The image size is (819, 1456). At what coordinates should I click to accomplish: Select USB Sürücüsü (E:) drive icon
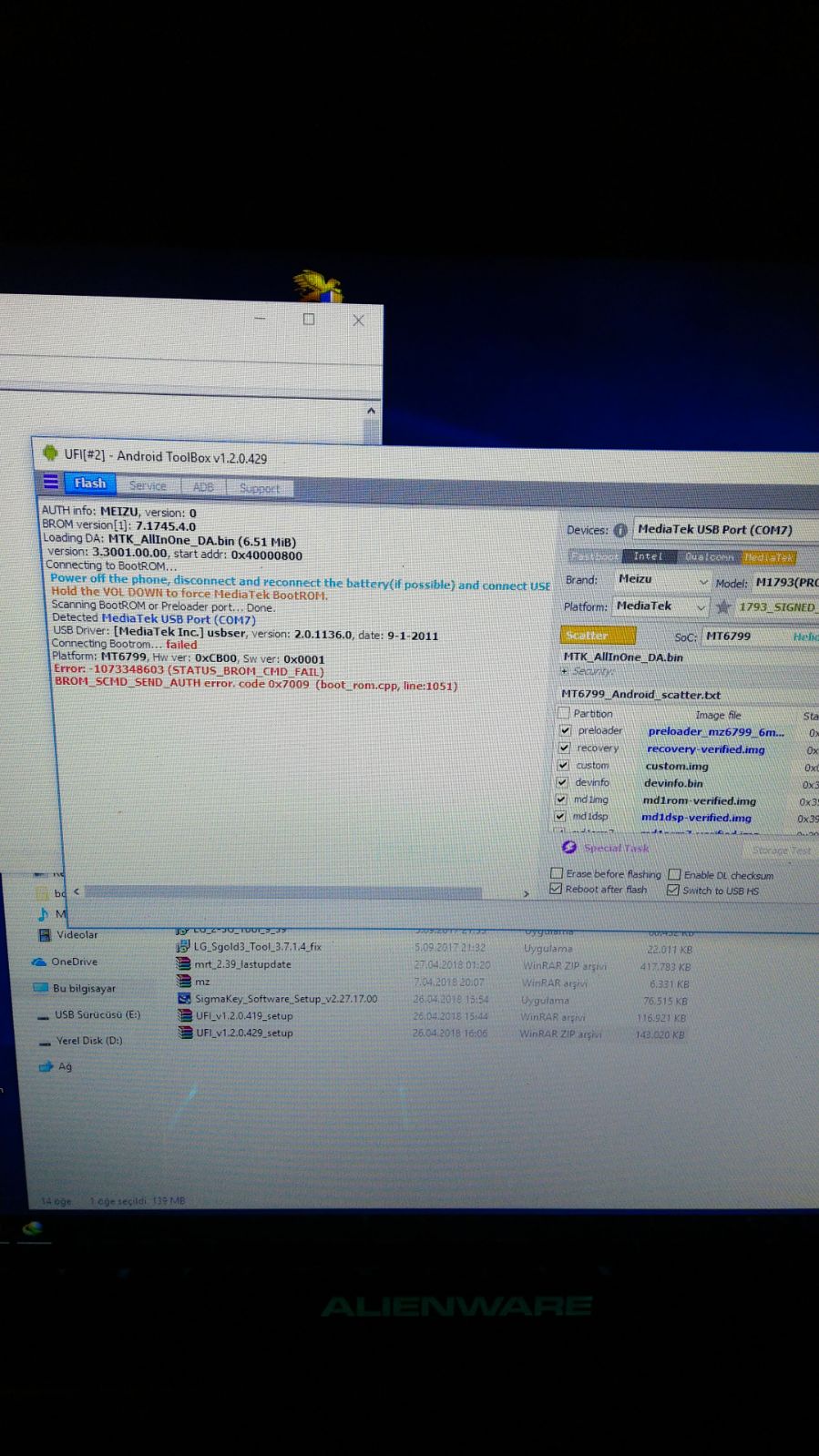[42, 1015]
